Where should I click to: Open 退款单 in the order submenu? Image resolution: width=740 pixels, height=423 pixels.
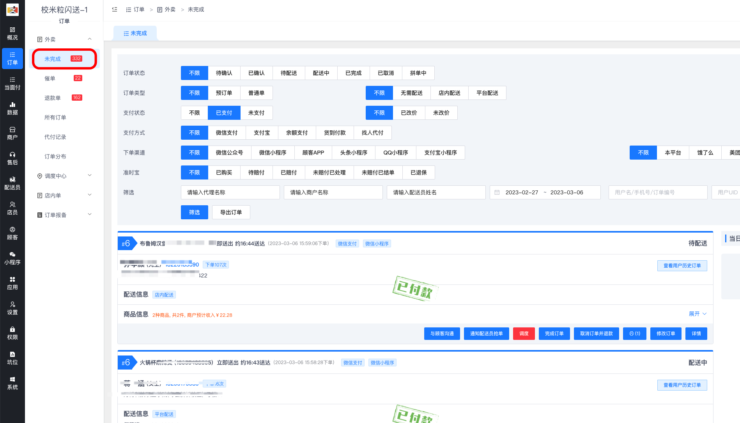tap(51, 97)
